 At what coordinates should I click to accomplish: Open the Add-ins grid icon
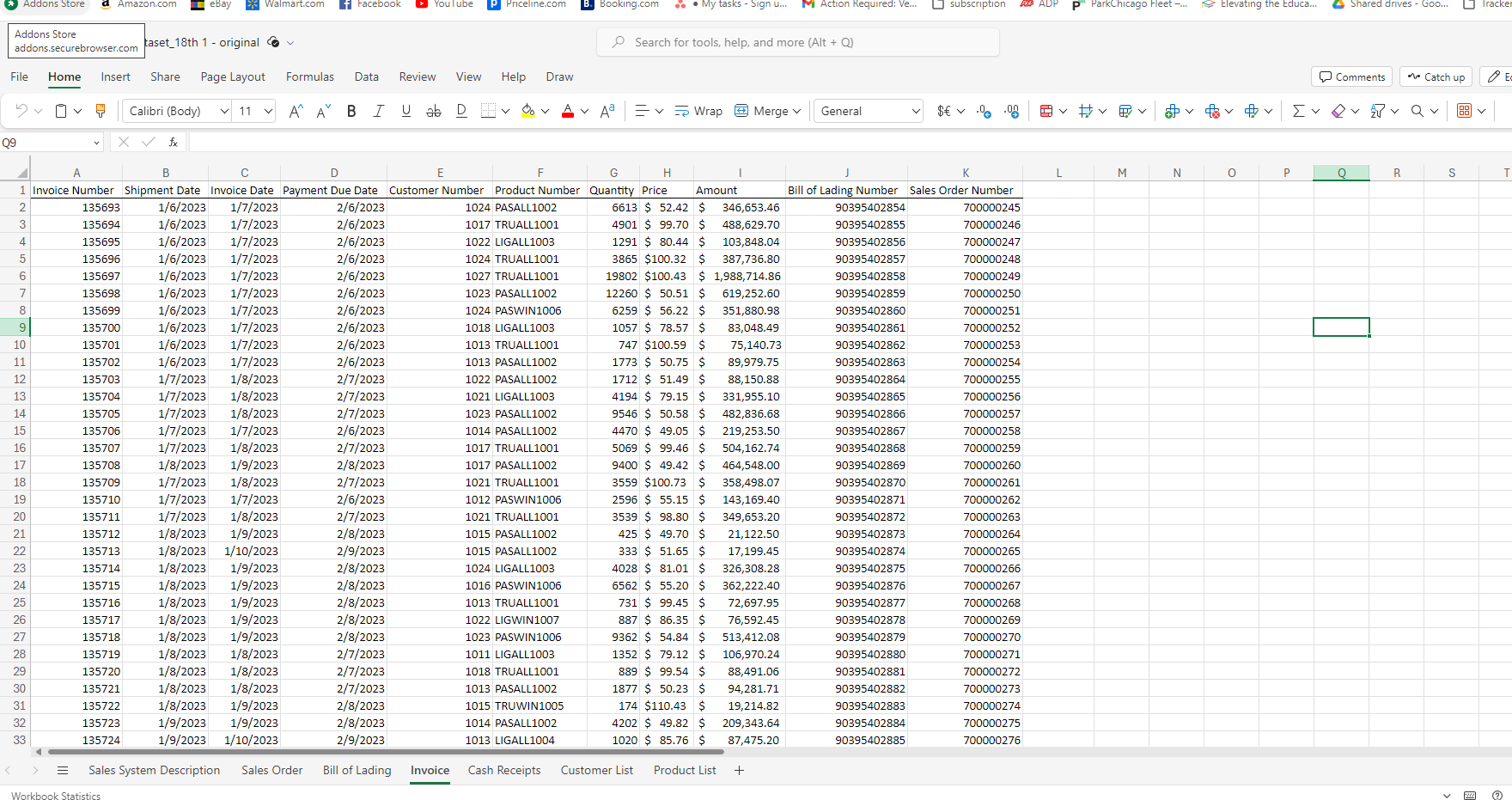click(1465, 111)
